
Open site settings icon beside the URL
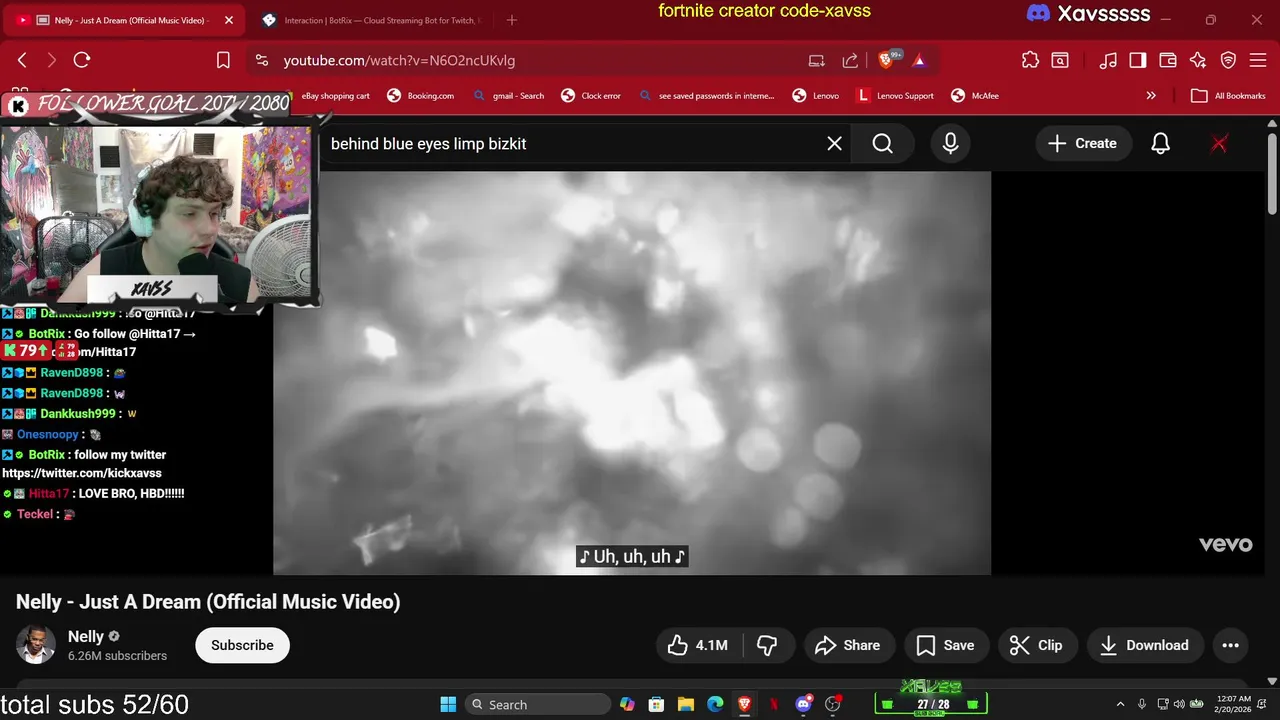[x=262, y=60]
